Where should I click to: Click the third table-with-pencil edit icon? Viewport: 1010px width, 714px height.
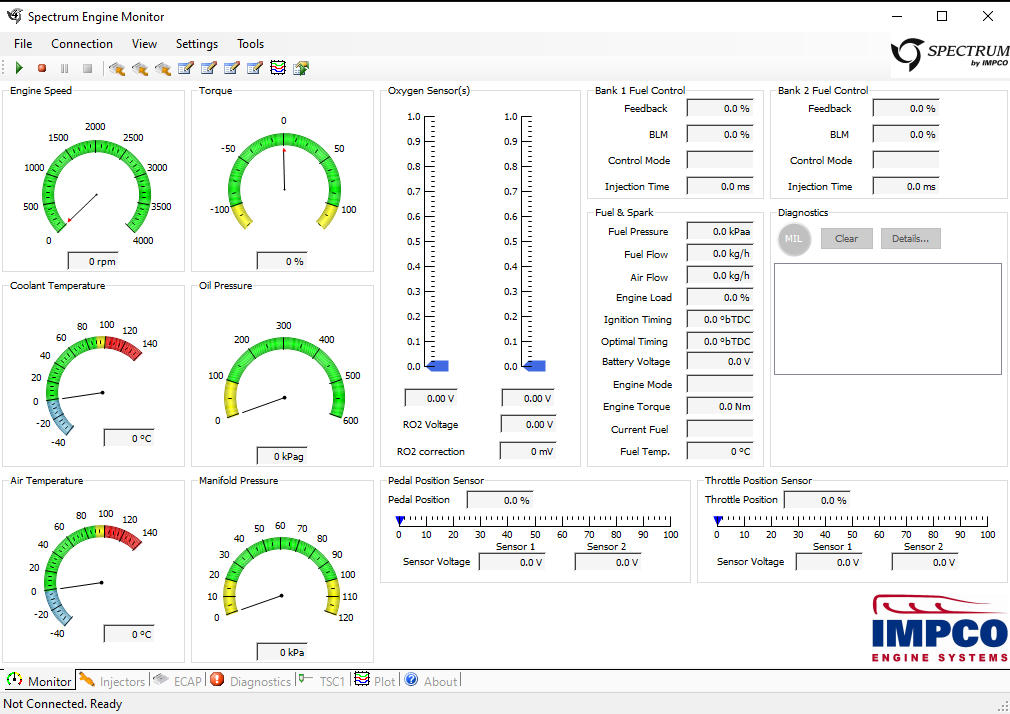[232, 68]
